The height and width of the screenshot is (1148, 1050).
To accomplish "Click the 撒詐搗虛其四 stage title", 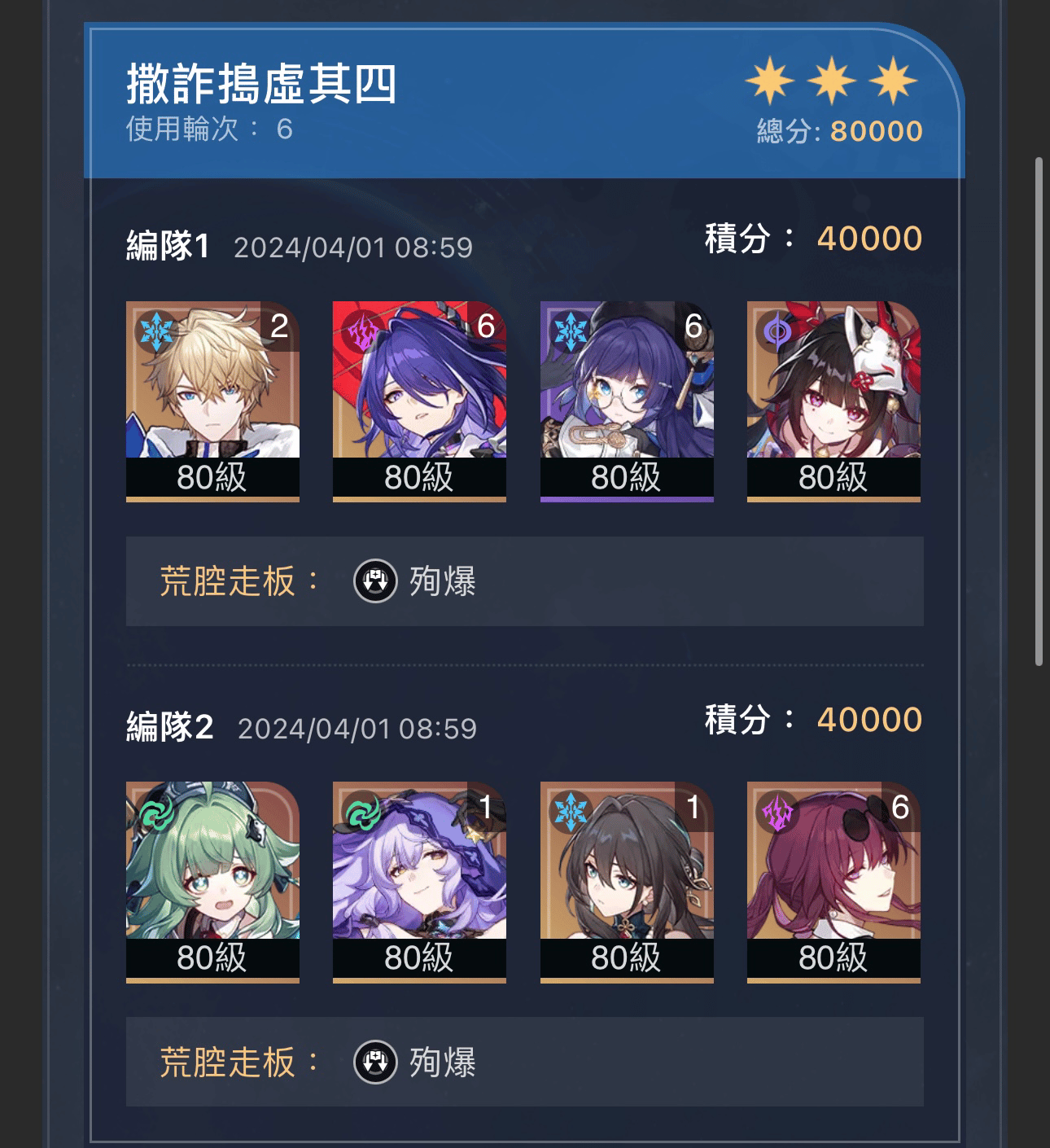I will (261, 85).
